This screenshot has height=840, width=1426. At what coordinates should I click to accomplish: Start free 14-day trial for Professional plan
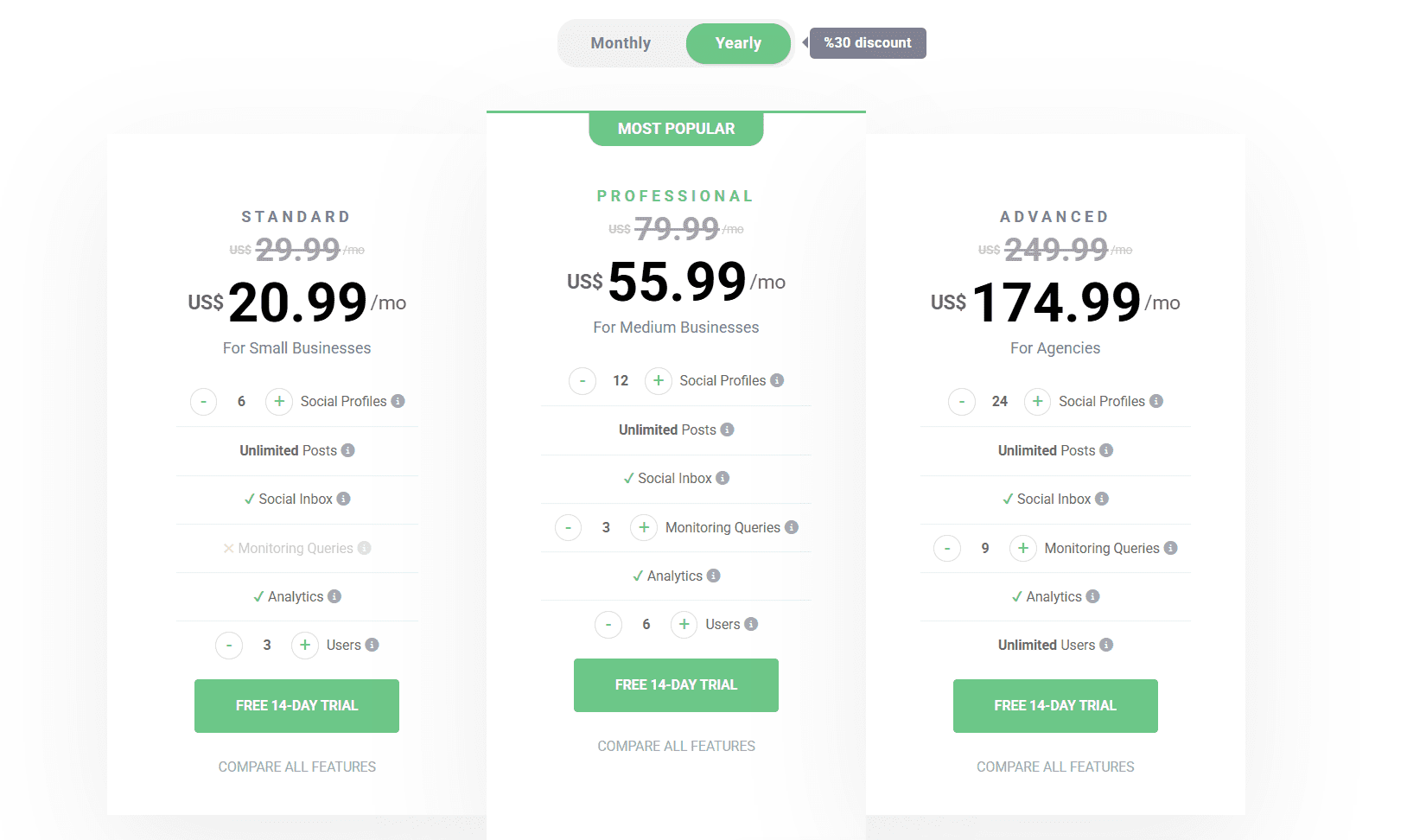click(x=676, y=684)
